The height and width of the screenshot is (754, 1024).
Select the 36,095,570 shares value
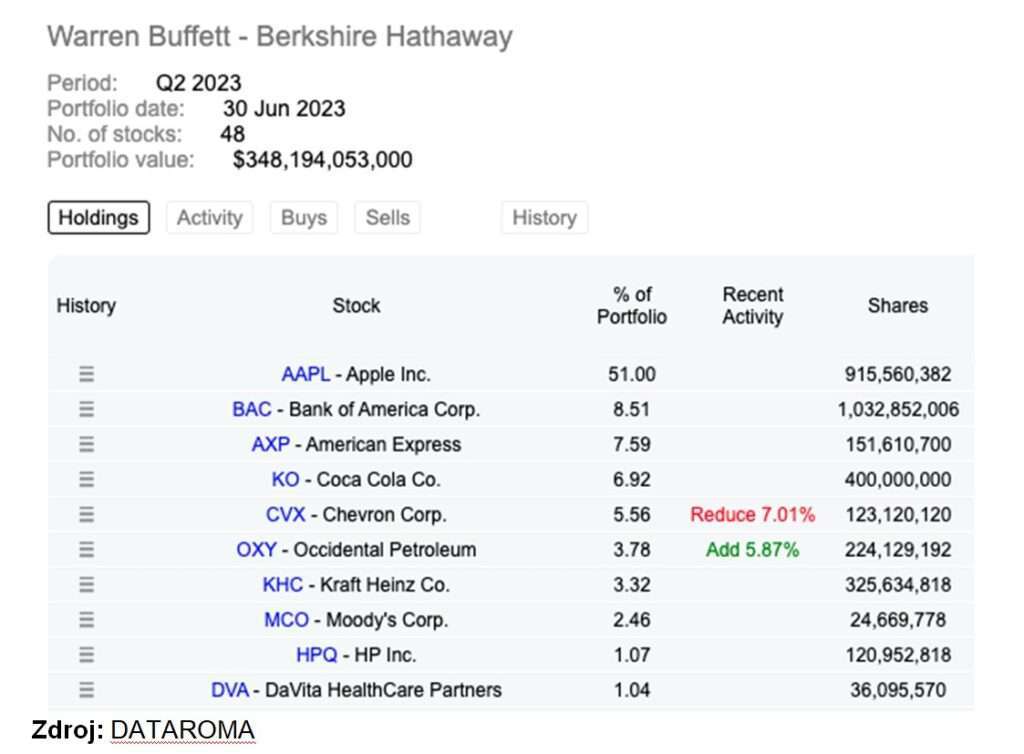click(898, 690)
